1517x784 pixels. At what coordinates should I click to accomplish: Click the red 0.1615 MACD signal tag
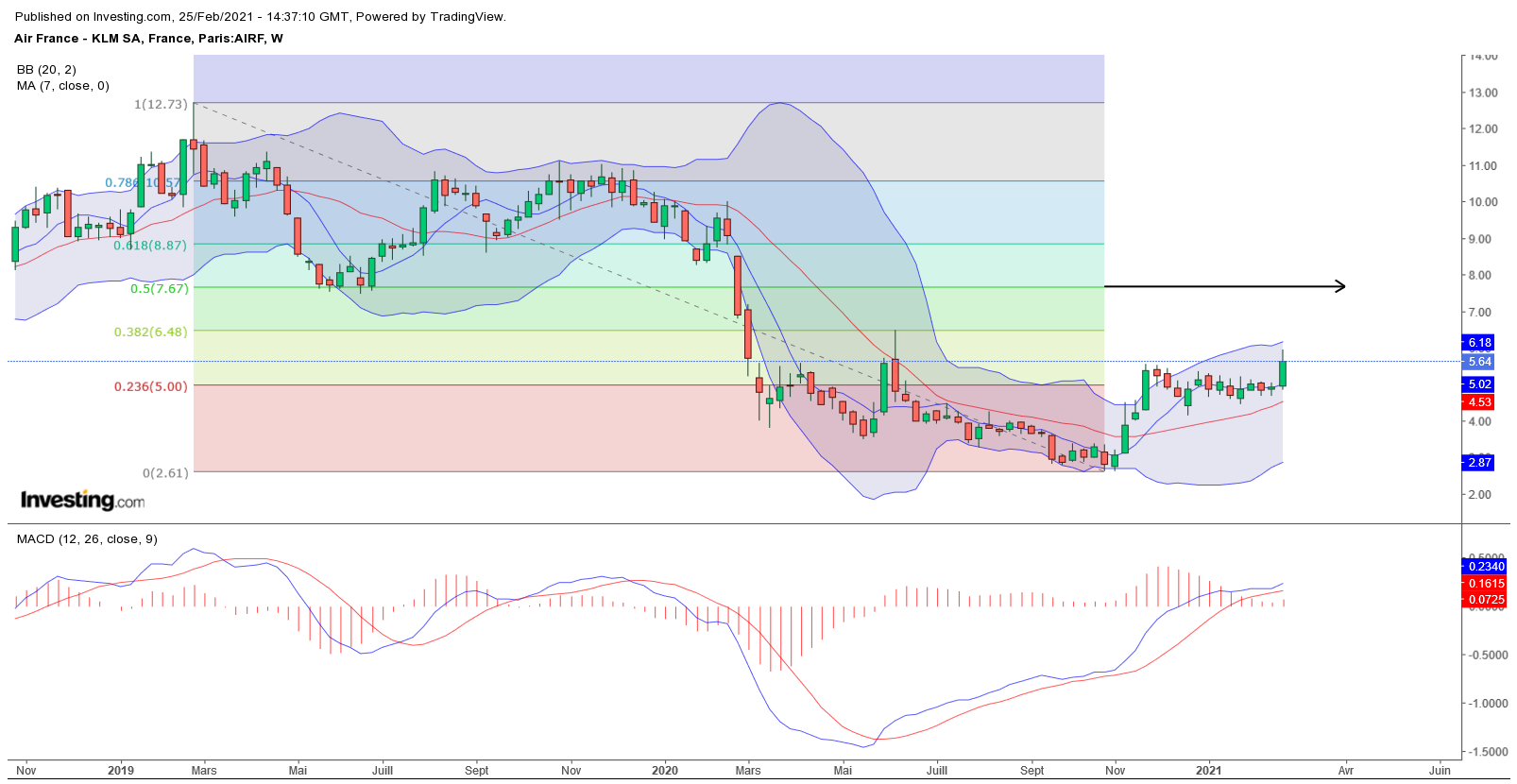(x=1485, y=584)
